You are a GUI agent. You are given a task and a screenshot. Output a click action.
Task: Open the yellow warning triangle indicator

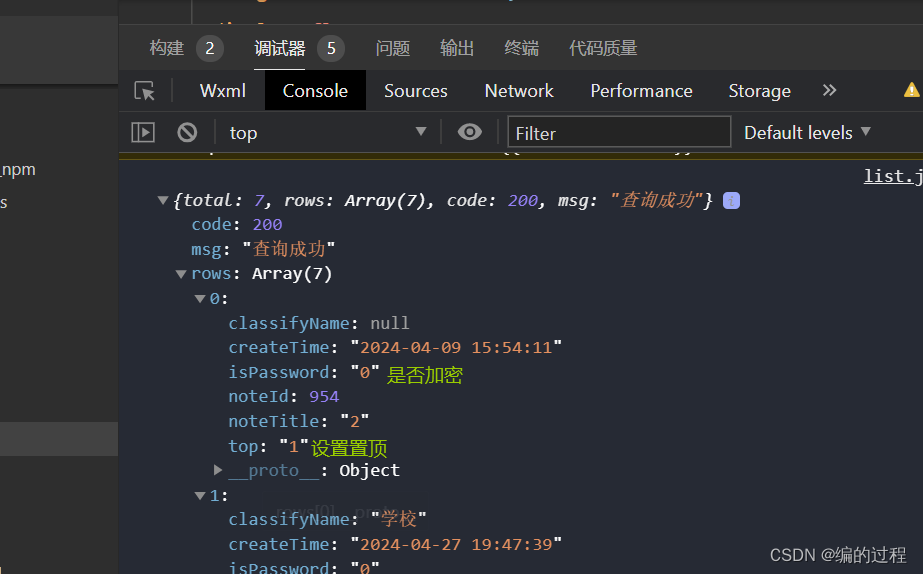912,90
